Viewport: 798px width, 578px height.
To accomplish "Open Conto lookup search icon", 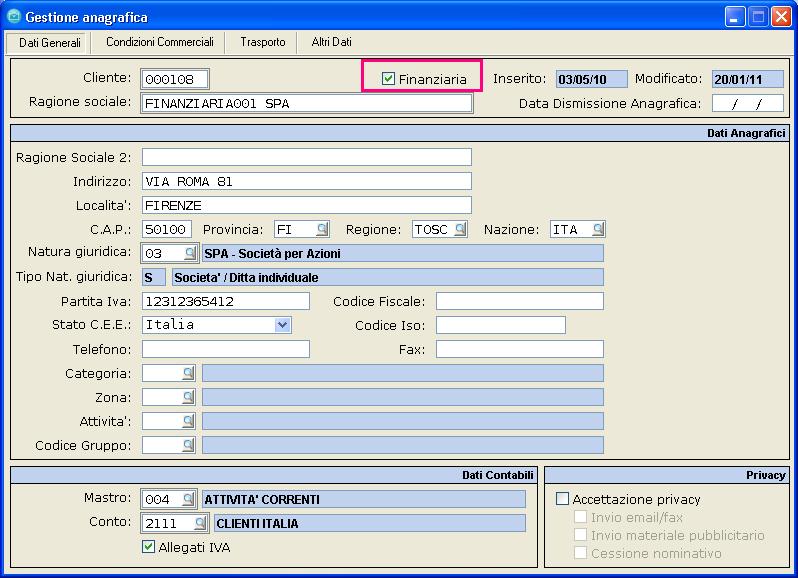I will [199, 523].
